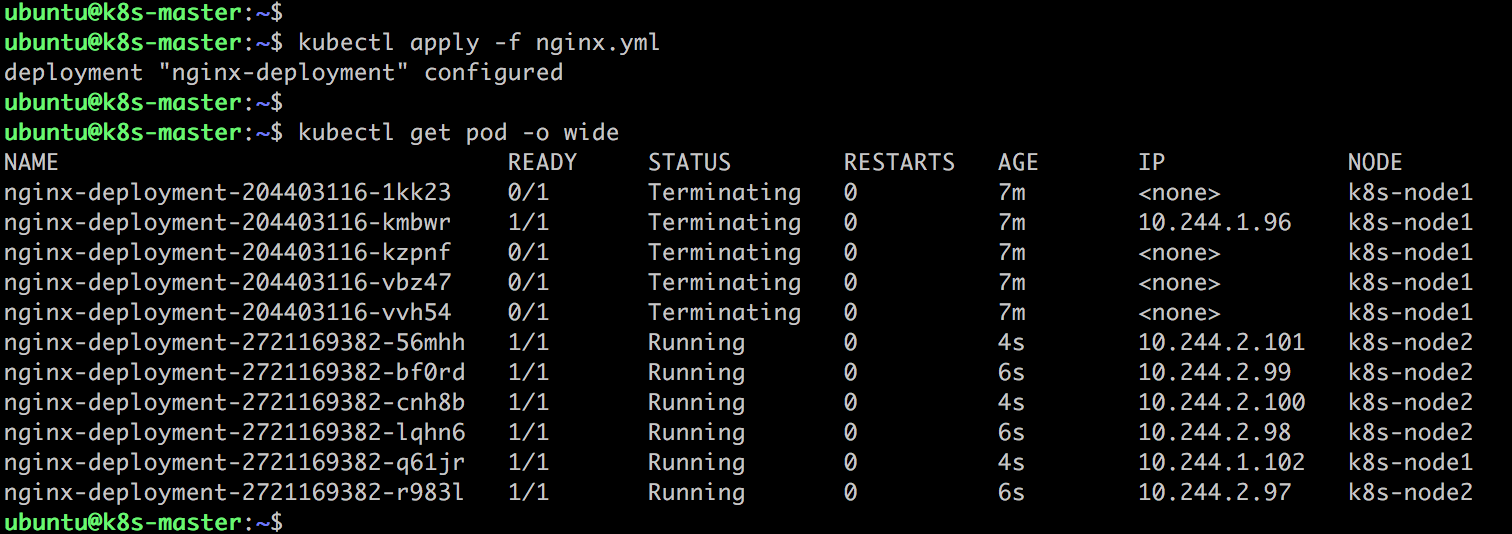Image resolution: width=1512 pixels, height=534 pixels.
Task: Select pod name nginx-deployment-204403116-kzpnf
Action: 228,252
